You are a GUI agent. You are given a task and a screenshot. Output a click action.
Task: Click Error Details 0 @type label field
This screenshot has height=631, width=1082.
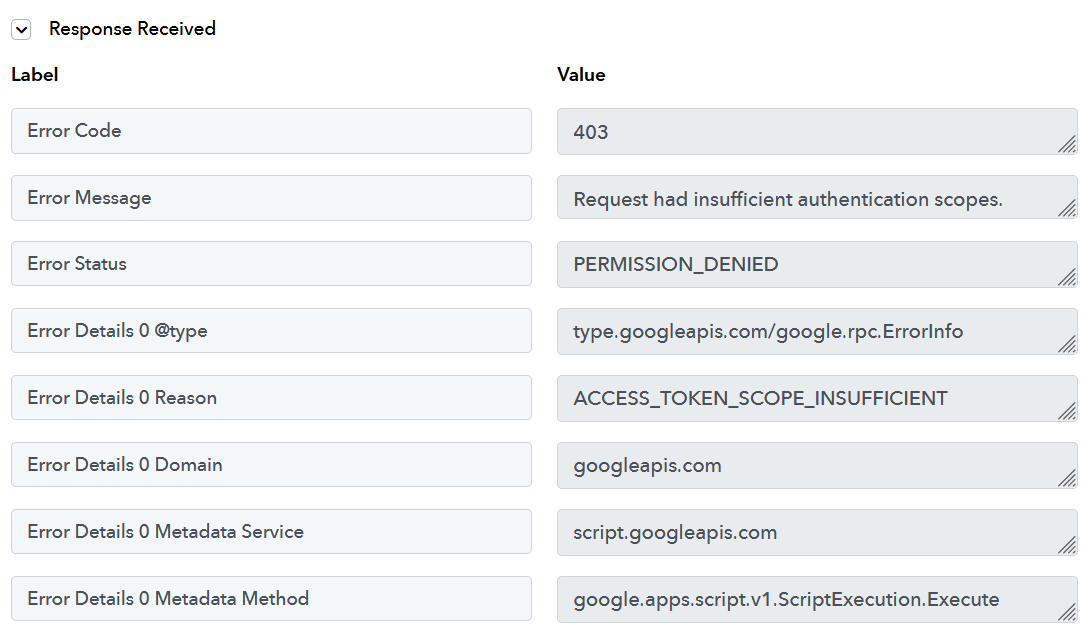click(271, 331)
